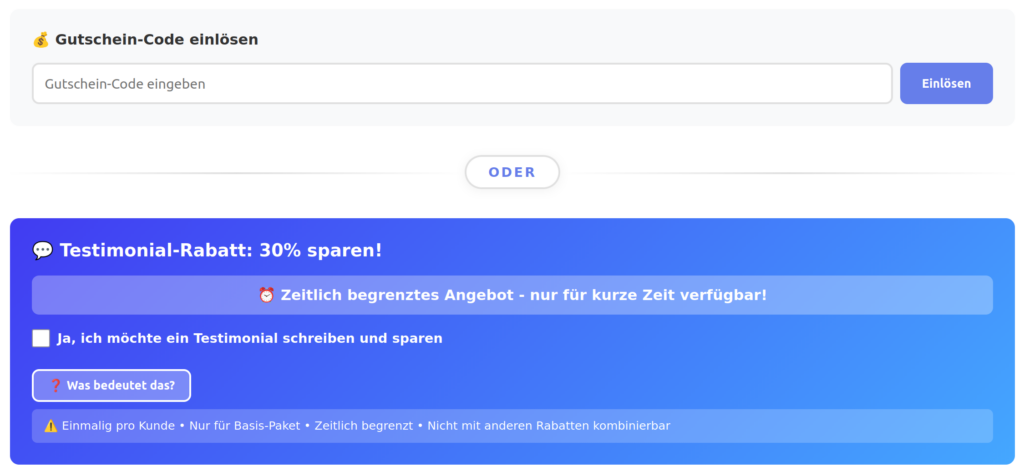Image resolution: width=1024 pixels, height=471 pixels.
Task: Click 'Nicht mit anderen Rabatten kombinierbar' text
Action: pyautogui.click(x=548, y=426)
